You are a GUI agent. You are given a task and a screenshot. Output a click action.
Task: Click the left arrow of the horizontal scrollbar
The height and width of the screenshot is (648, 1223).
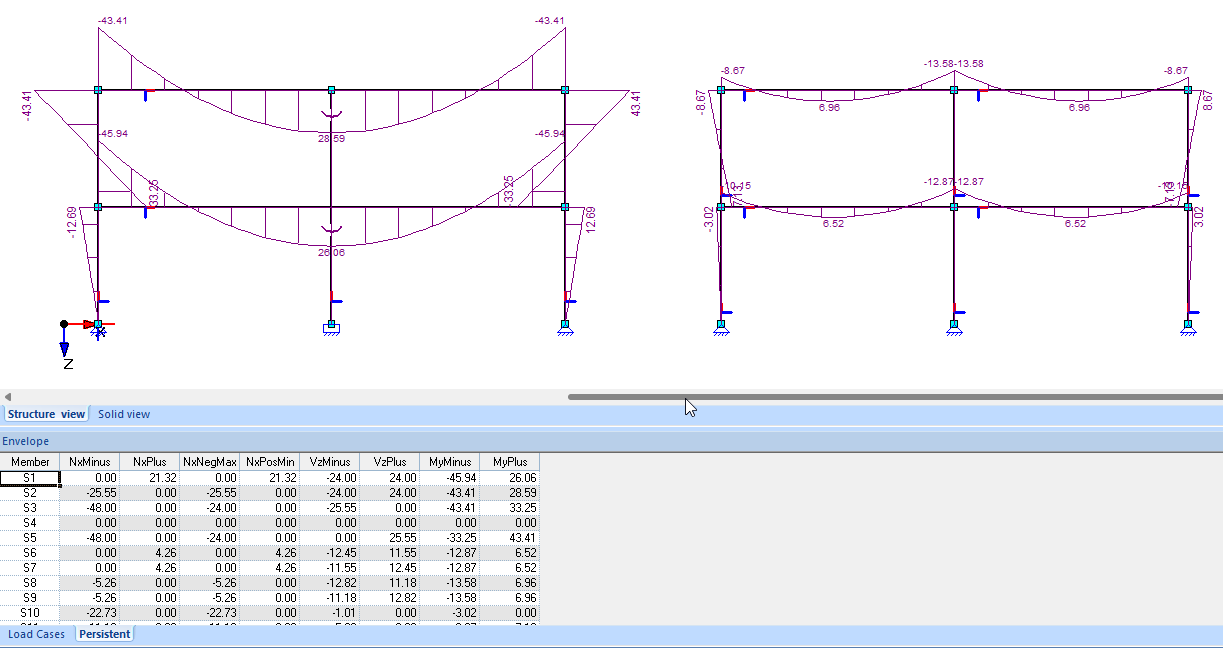8,397
